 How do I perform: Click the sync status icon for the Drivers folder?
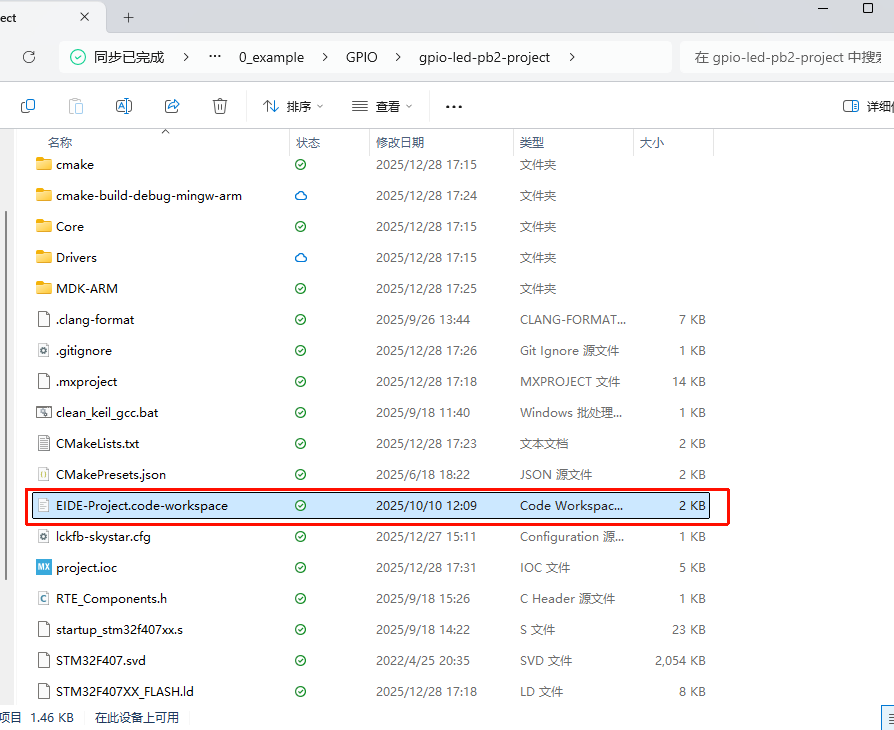coord(300,258)
